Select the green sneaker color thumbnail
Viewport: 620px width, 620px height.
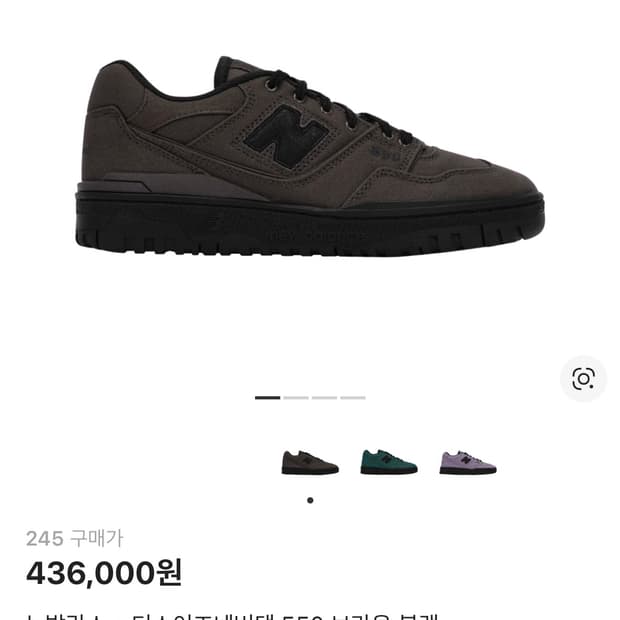[389, 461]
